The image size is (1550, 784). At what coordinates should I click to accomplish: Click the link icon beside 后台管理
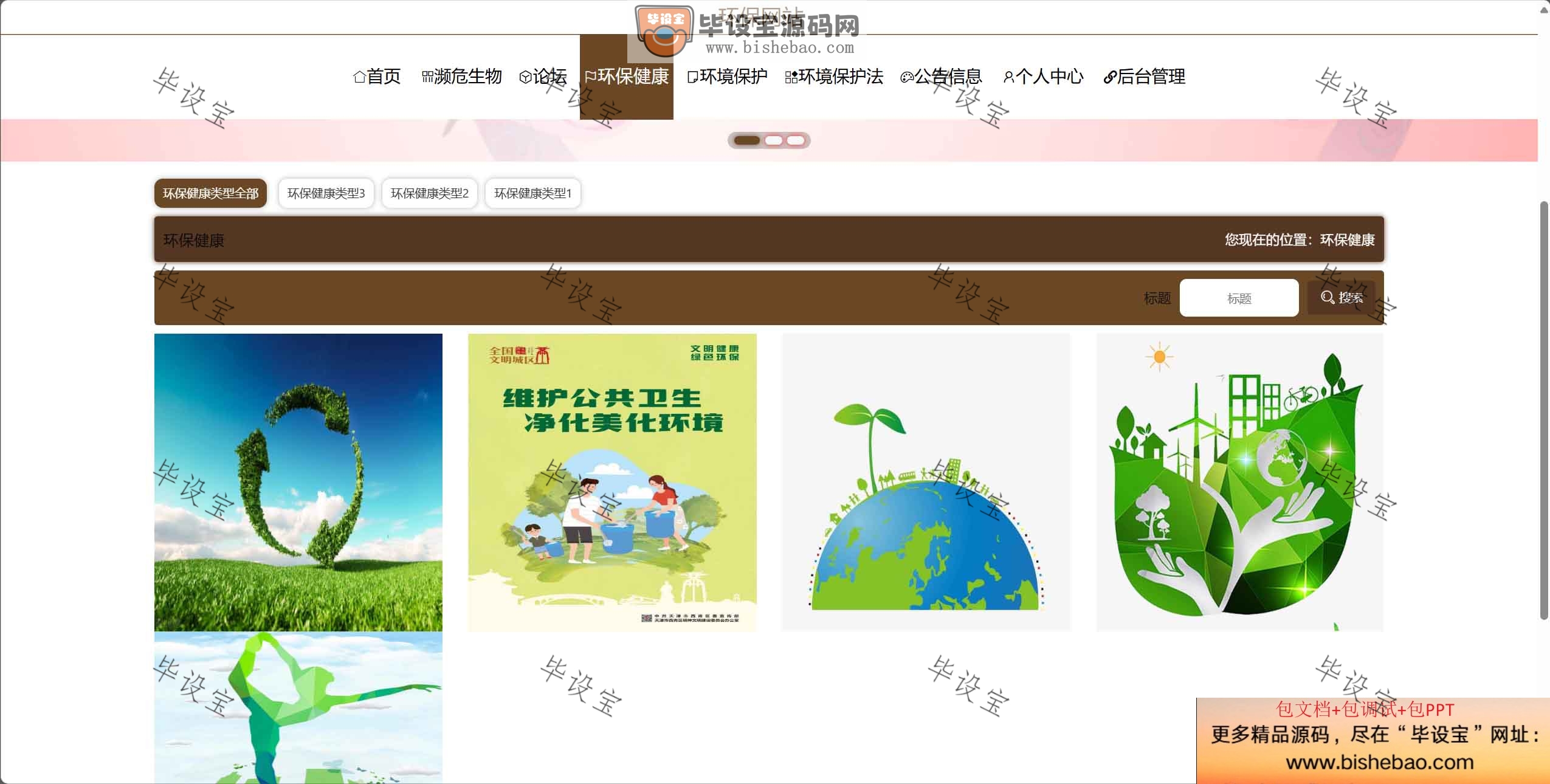[1110, 77]
